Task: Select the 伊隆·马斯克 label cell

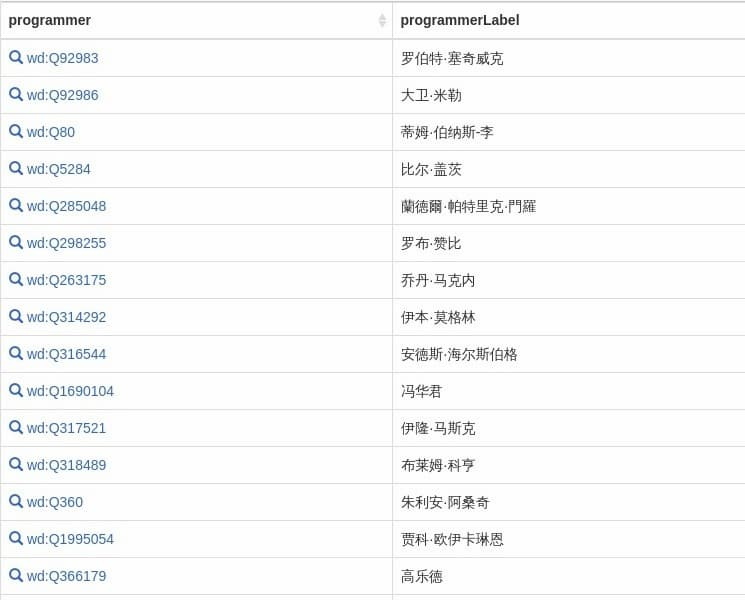Action: (x=569, y=428)
